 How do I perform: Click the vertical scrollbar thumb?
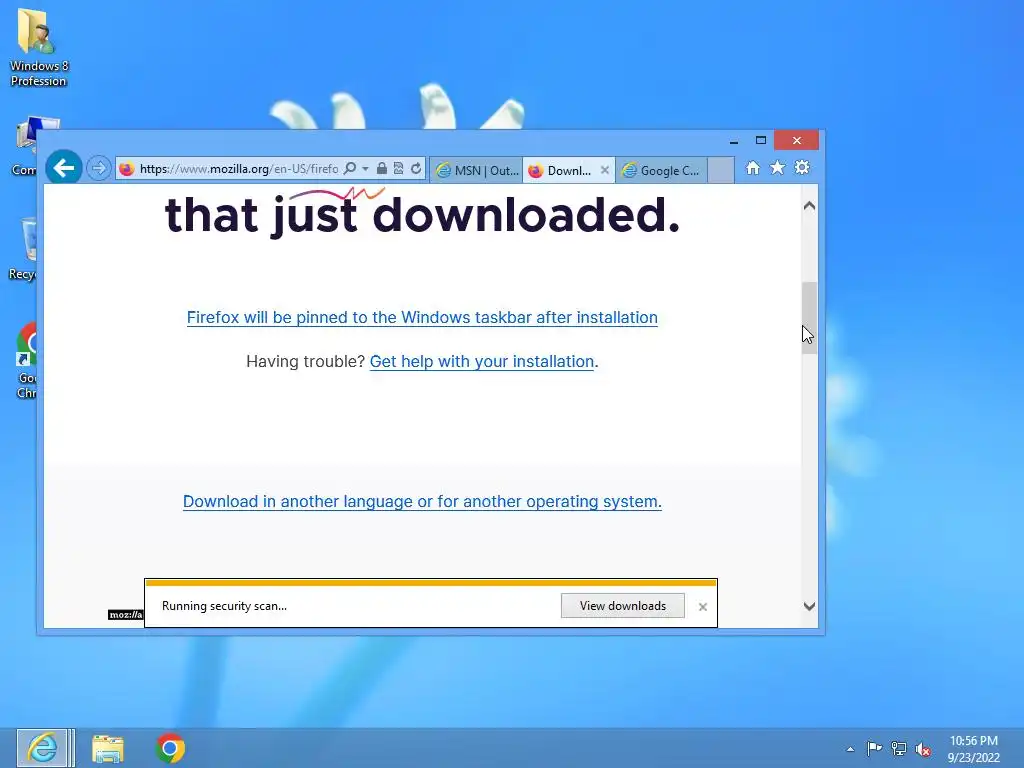point(809,318)
